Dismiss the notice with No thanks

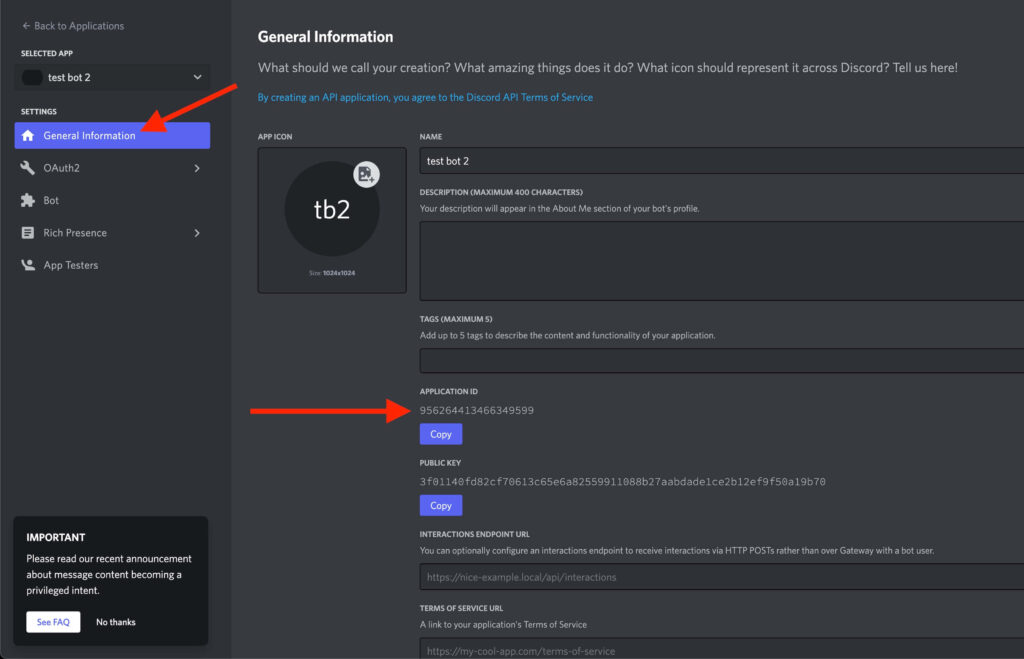click(116, 622)
